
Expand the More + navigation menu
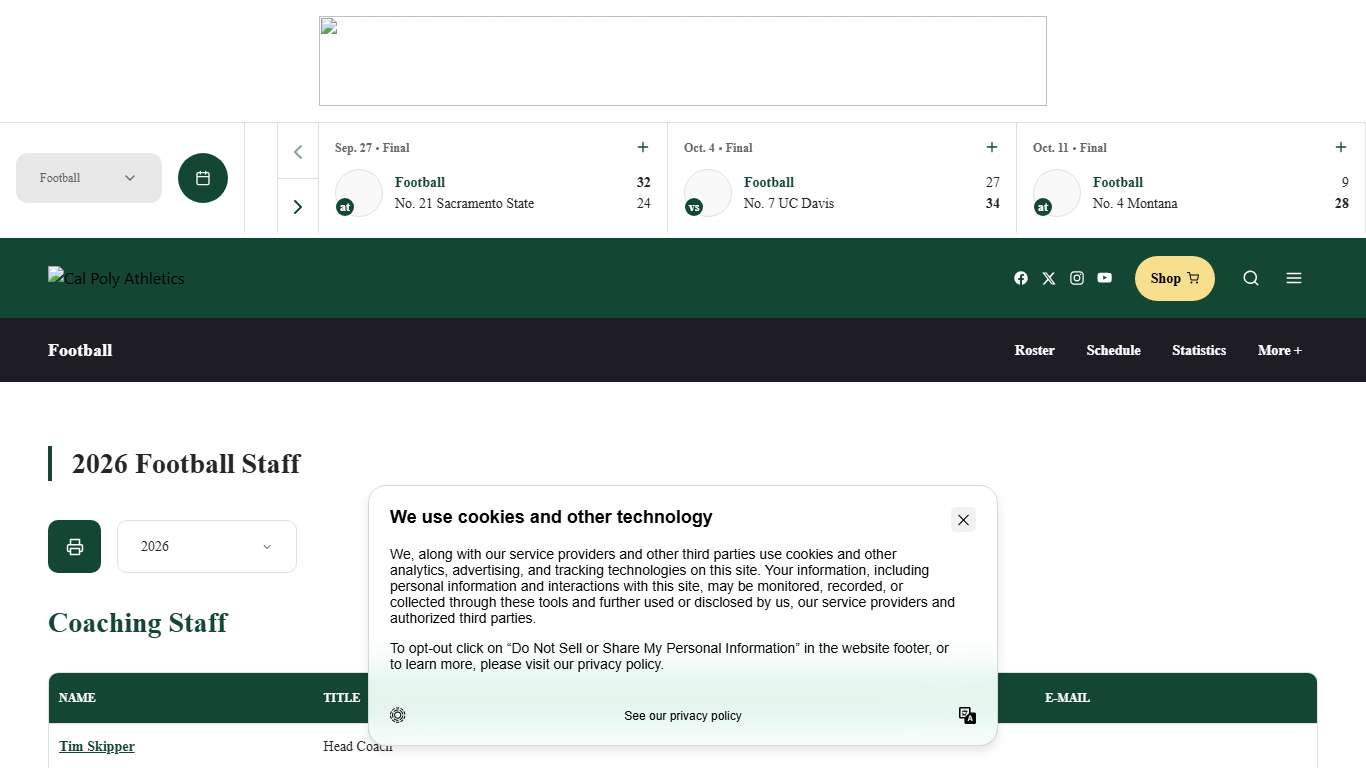(x=1280, y=350)
